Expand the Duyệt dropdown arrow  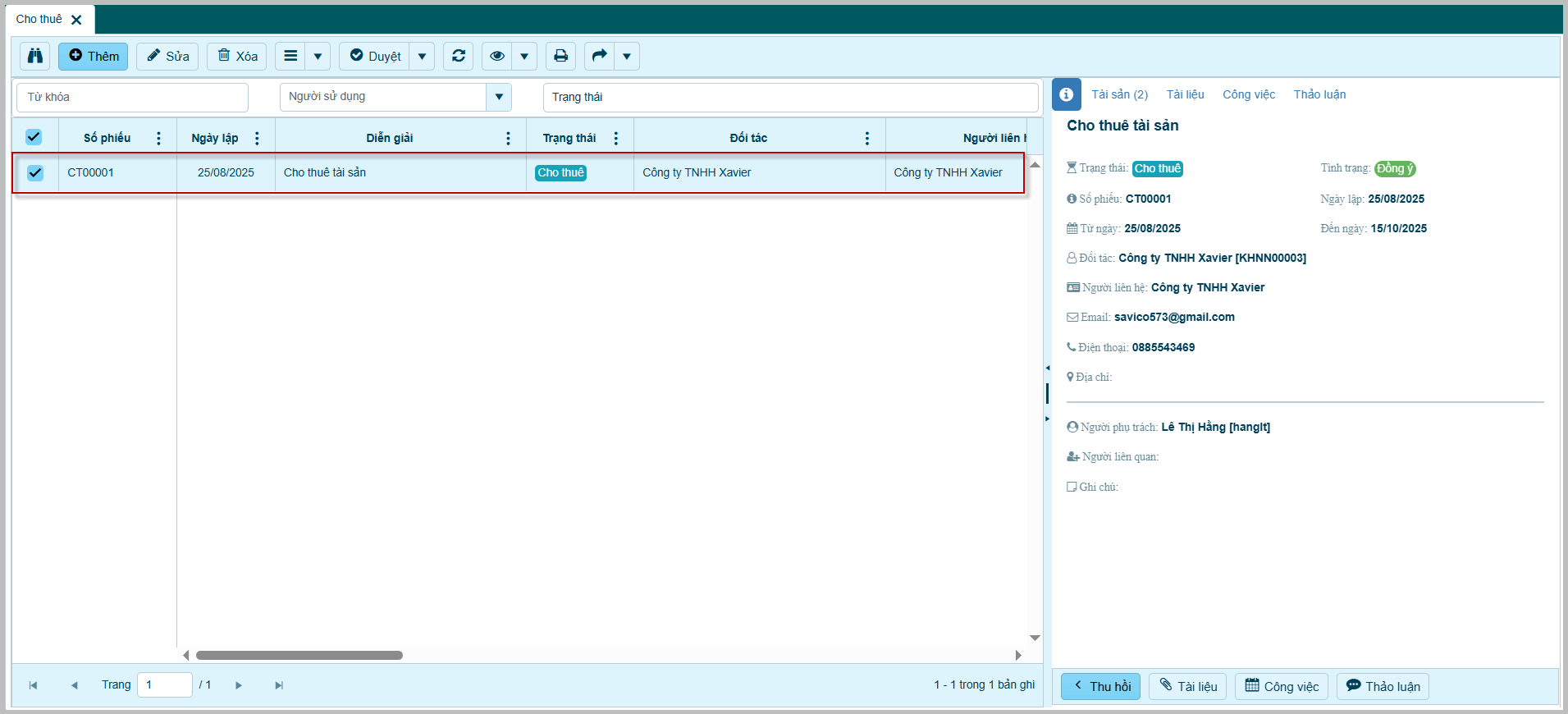(x=422, y=56)
